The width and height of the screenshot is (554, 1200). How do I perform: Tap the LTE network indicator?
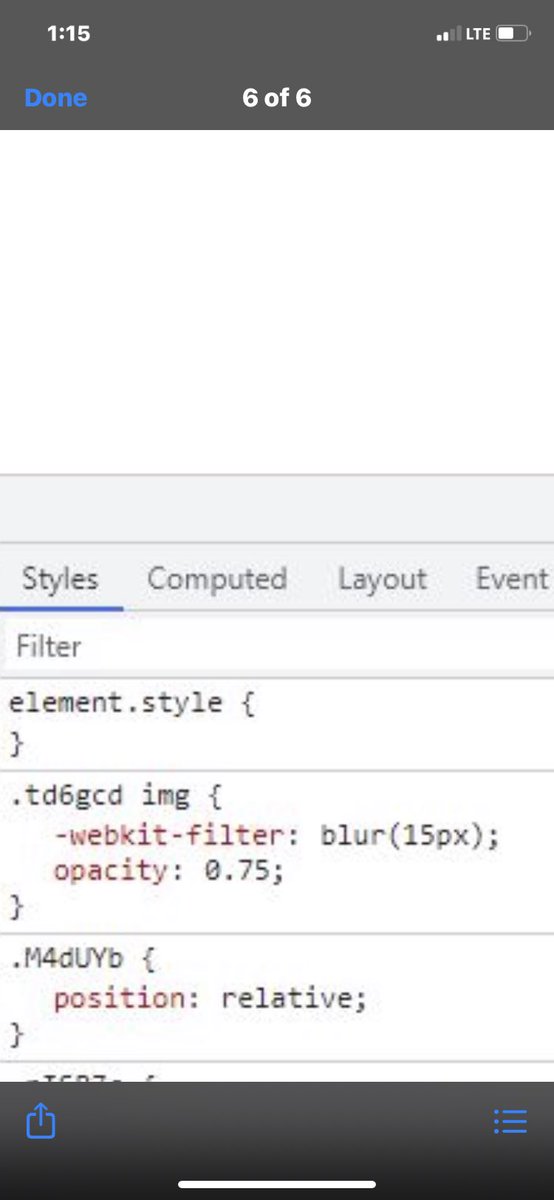coord(478,34)
